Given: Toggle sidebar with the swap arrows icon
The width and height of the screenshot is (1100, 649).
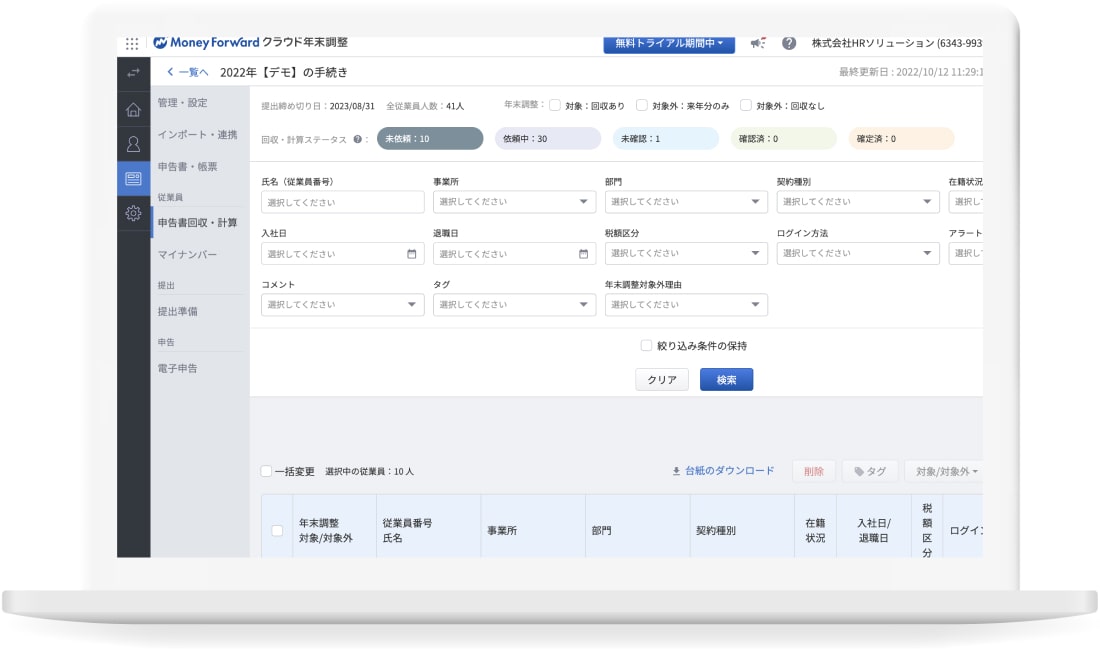Looking at the screenshot, I should tap(133, 73).
